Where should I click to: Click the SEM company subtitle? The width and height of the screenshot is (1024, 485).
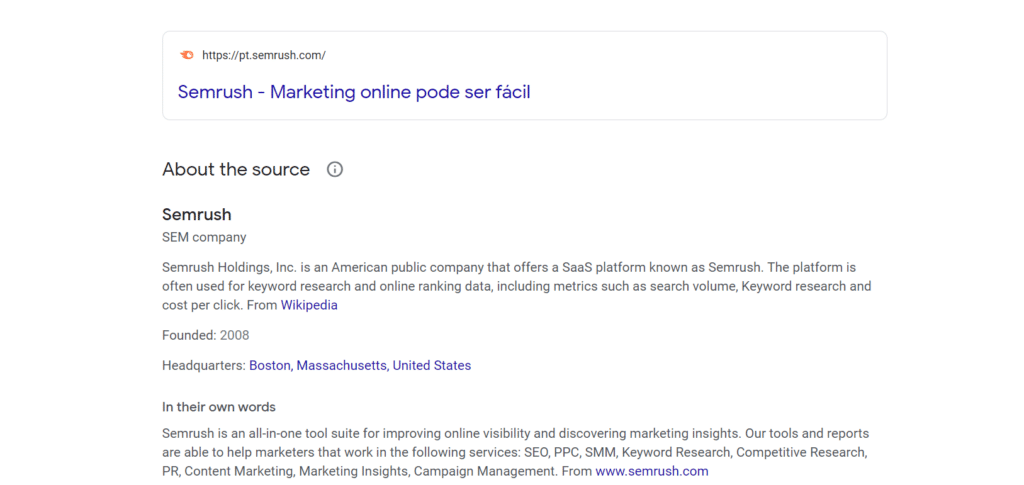click(204, 237)
